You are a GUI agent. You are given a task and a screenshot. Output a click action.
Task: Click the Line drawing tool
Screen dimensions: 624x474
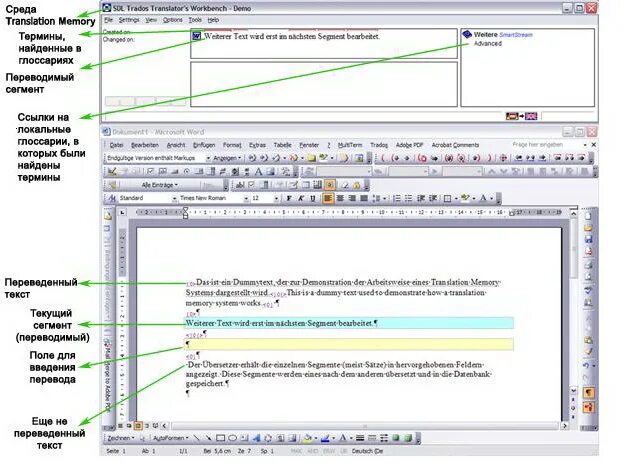pos(196,438)
